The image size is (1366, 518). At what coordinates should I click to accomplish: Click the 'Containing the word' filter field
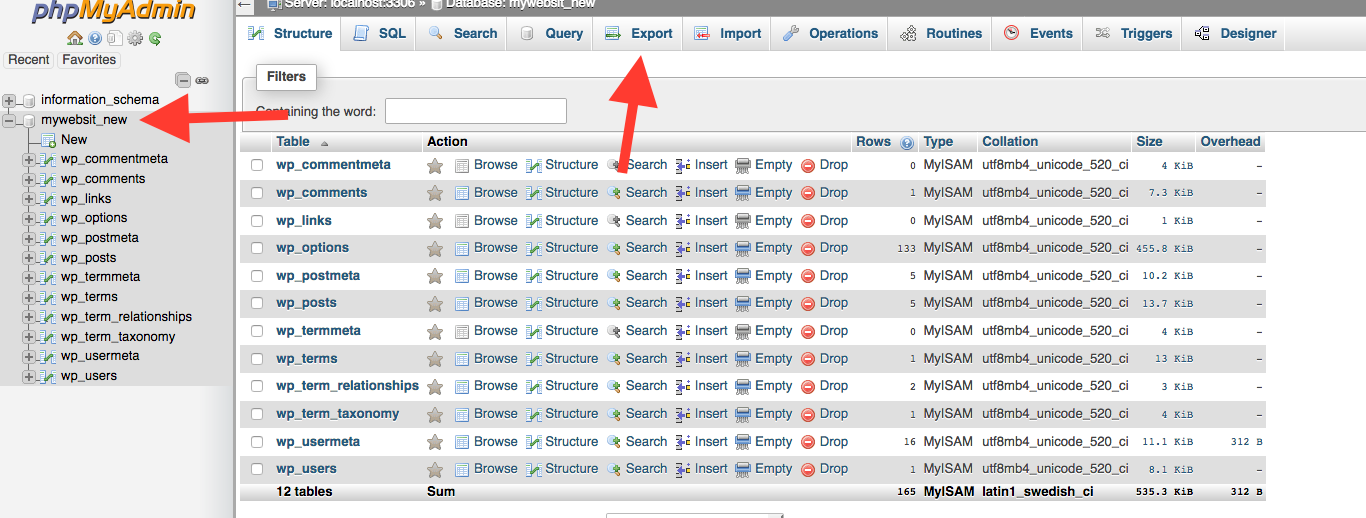tap(475, 111)
